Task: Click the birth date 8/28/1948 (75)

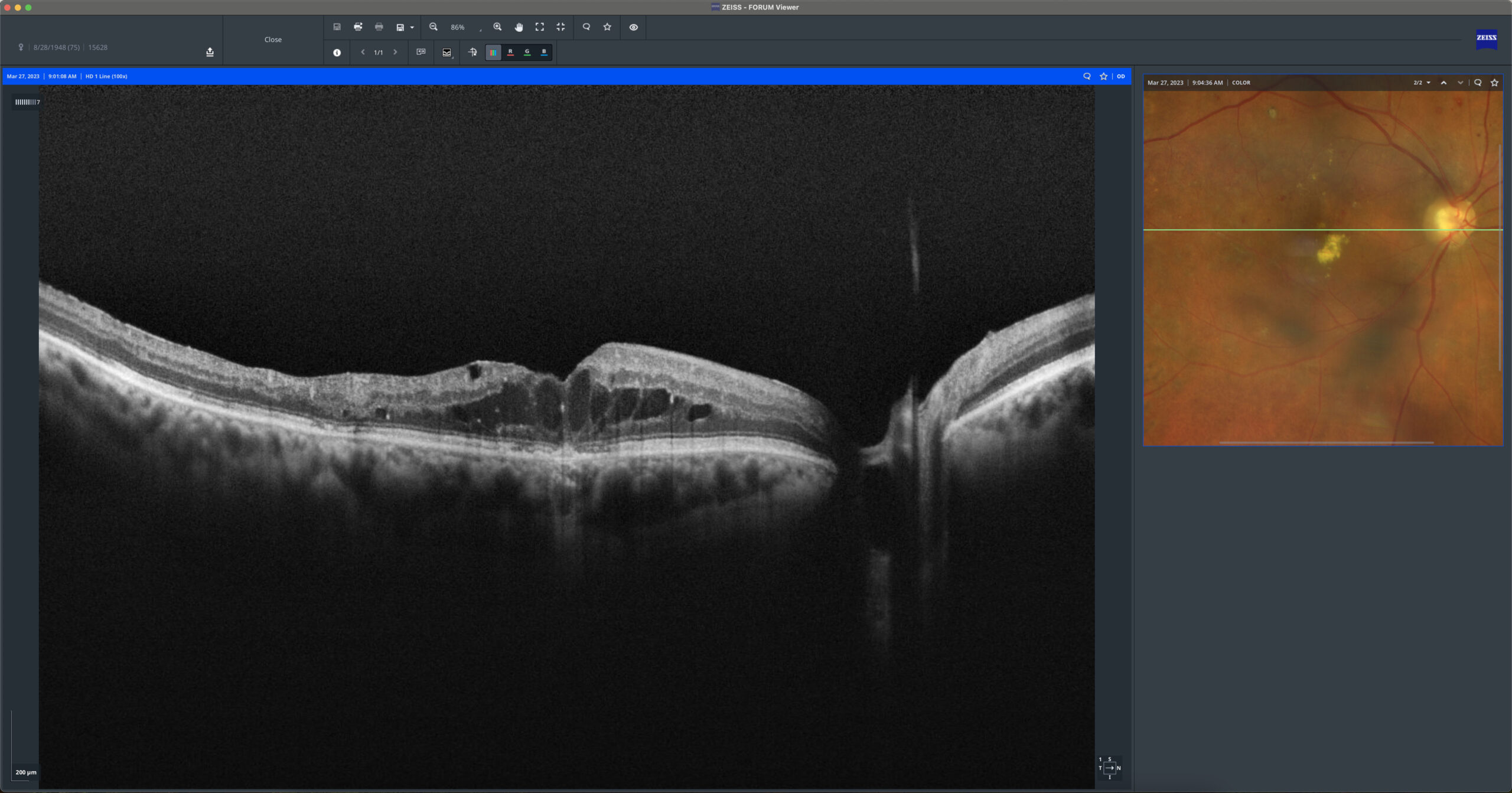Action: pyautogui.click(x=57, y=47)
